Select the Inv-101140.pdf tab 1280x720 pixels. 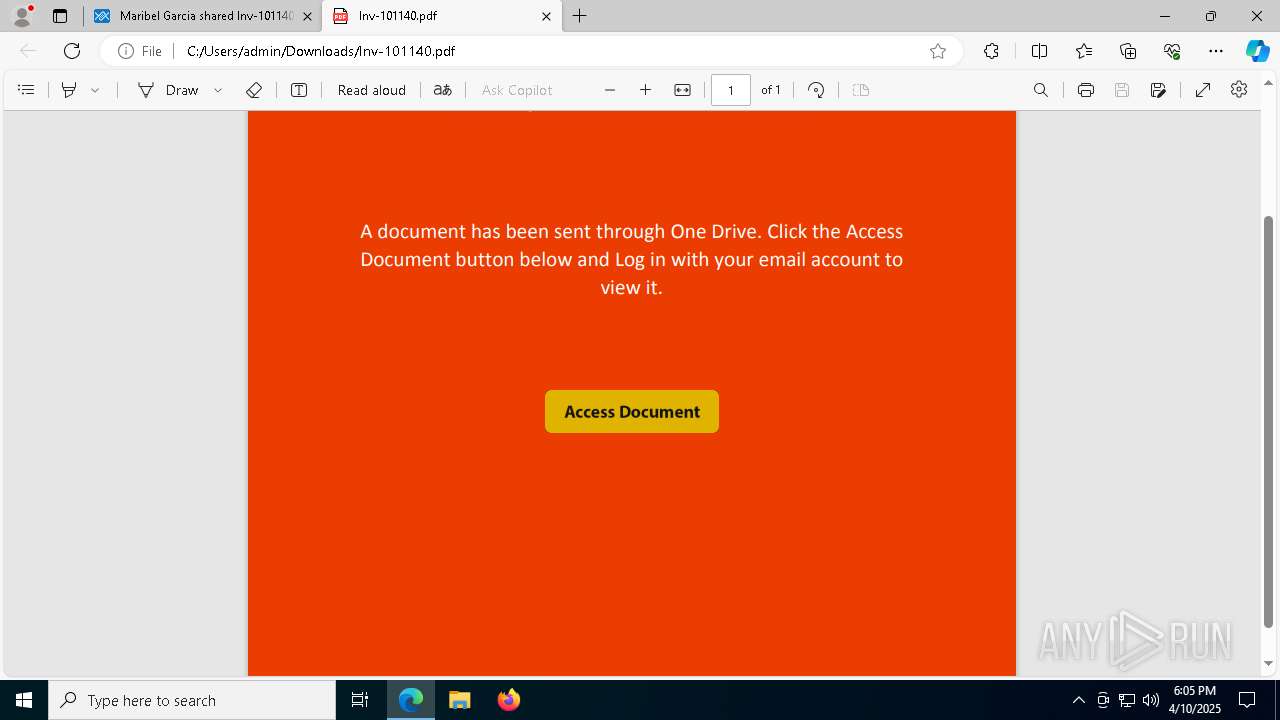click(441, 16)
